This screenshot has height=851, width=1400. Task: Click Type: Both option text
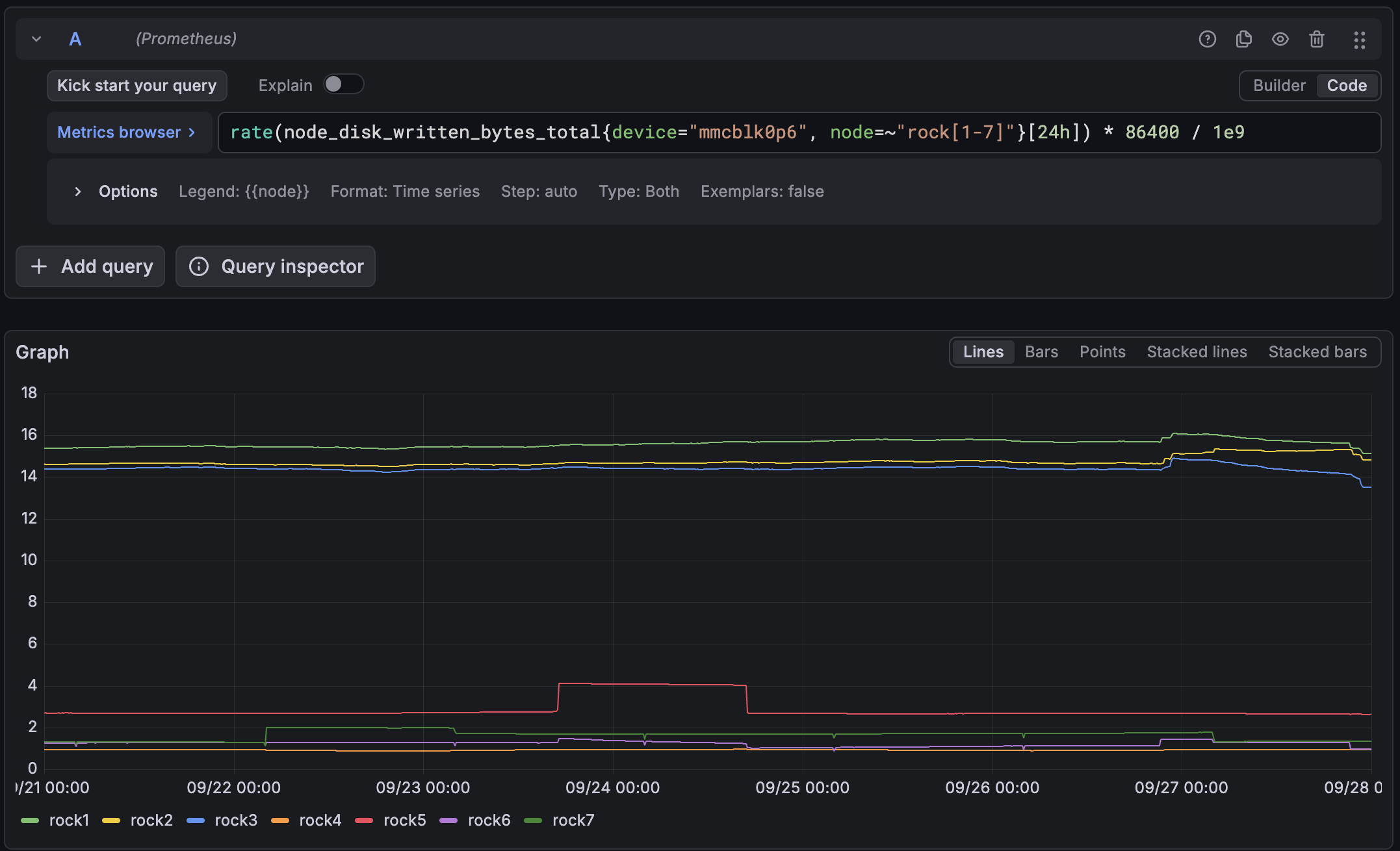point(639,192)
